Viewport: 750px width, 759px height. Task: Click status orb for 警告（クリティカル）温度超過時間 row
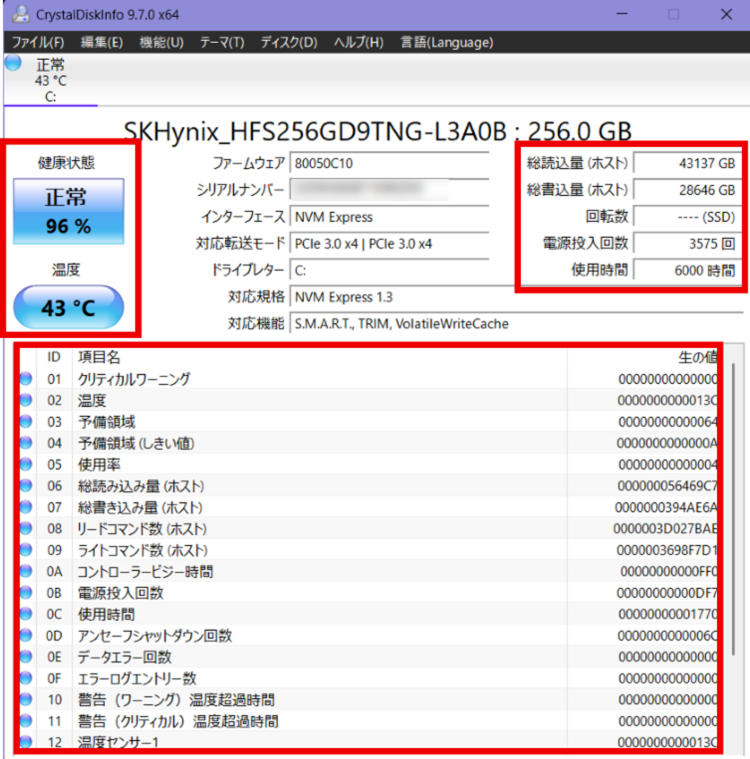(26, 721)
